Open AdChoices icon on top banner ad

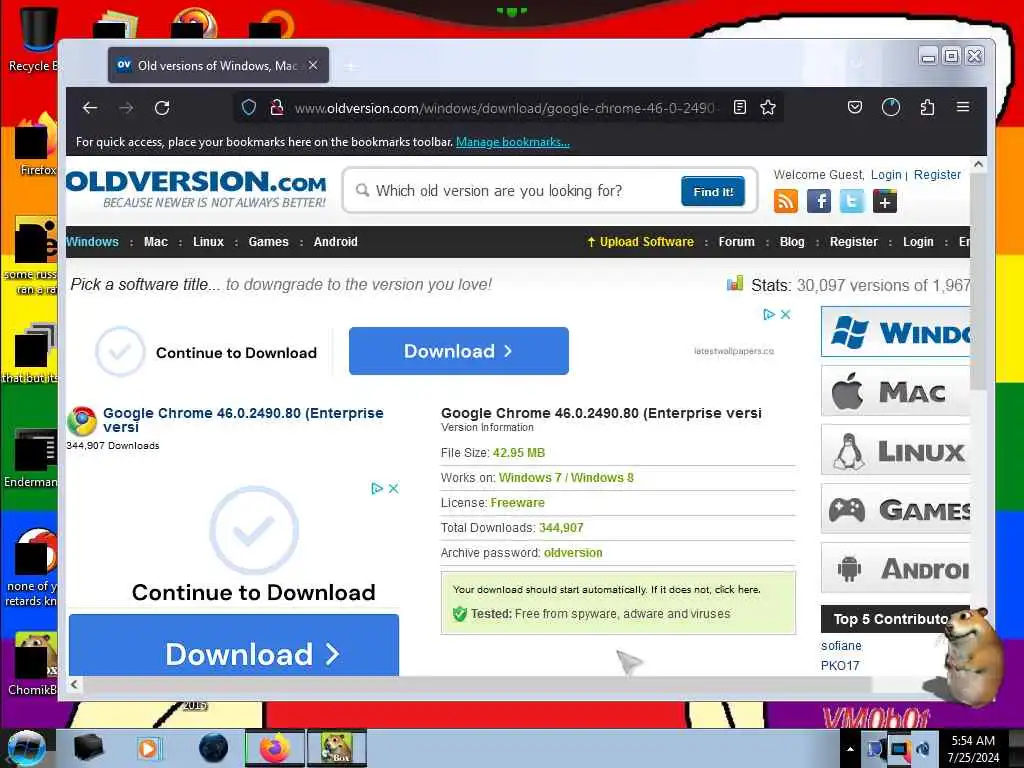pyautogui.click(x=769, y=315)
